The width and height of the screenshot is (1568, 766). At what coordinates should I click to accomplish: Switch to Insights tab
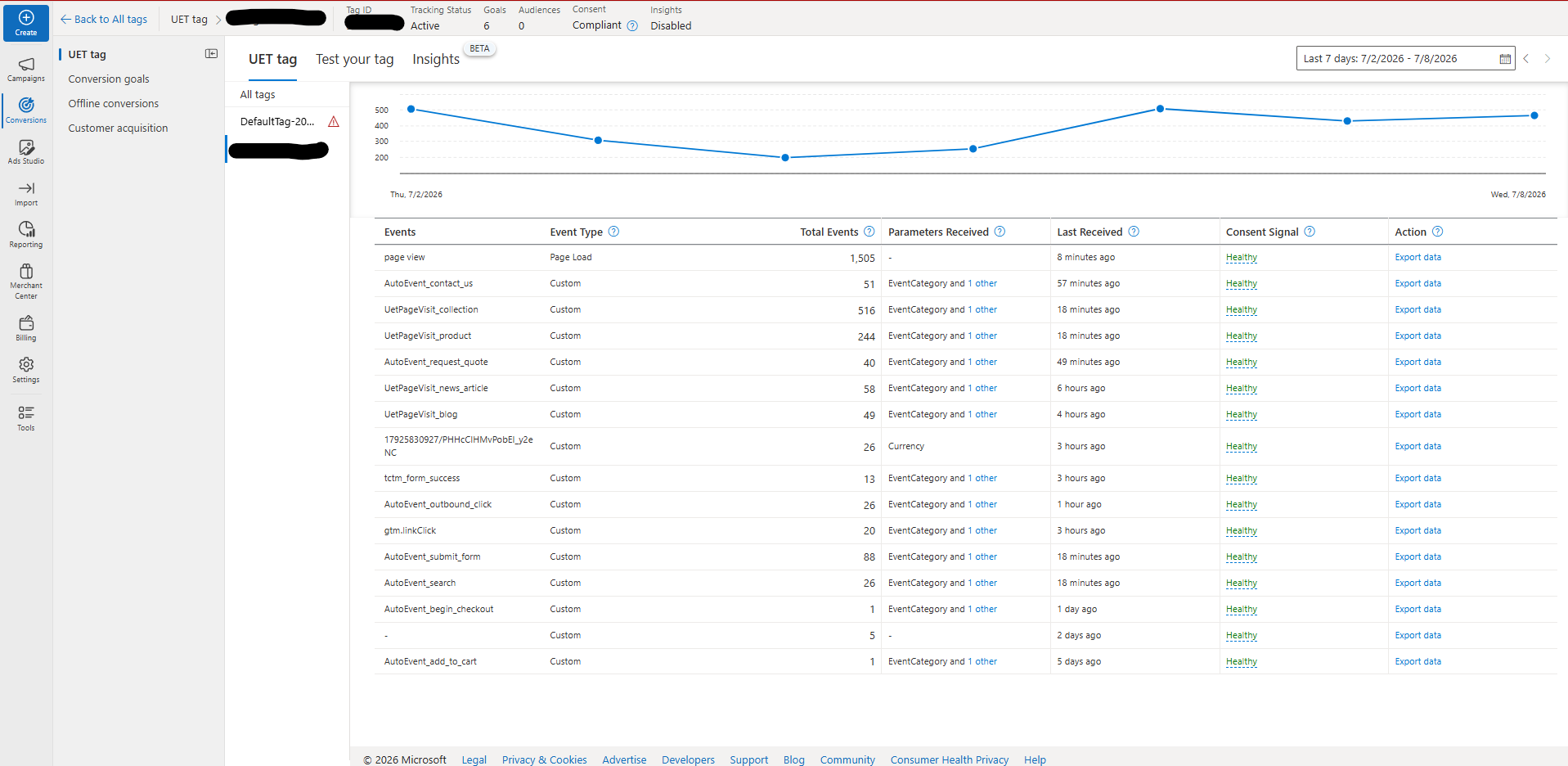pyautogui.click(x=436, y=59)
